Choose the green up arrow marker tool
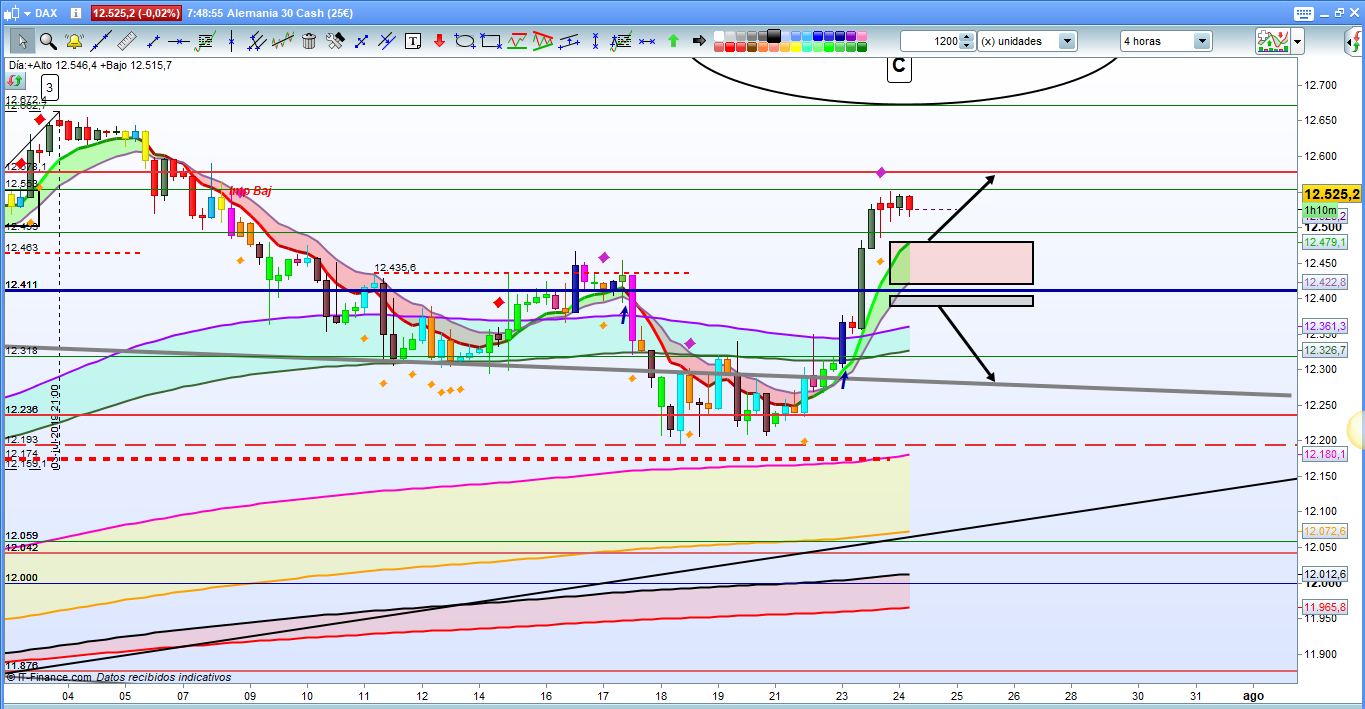 [673, 41]
